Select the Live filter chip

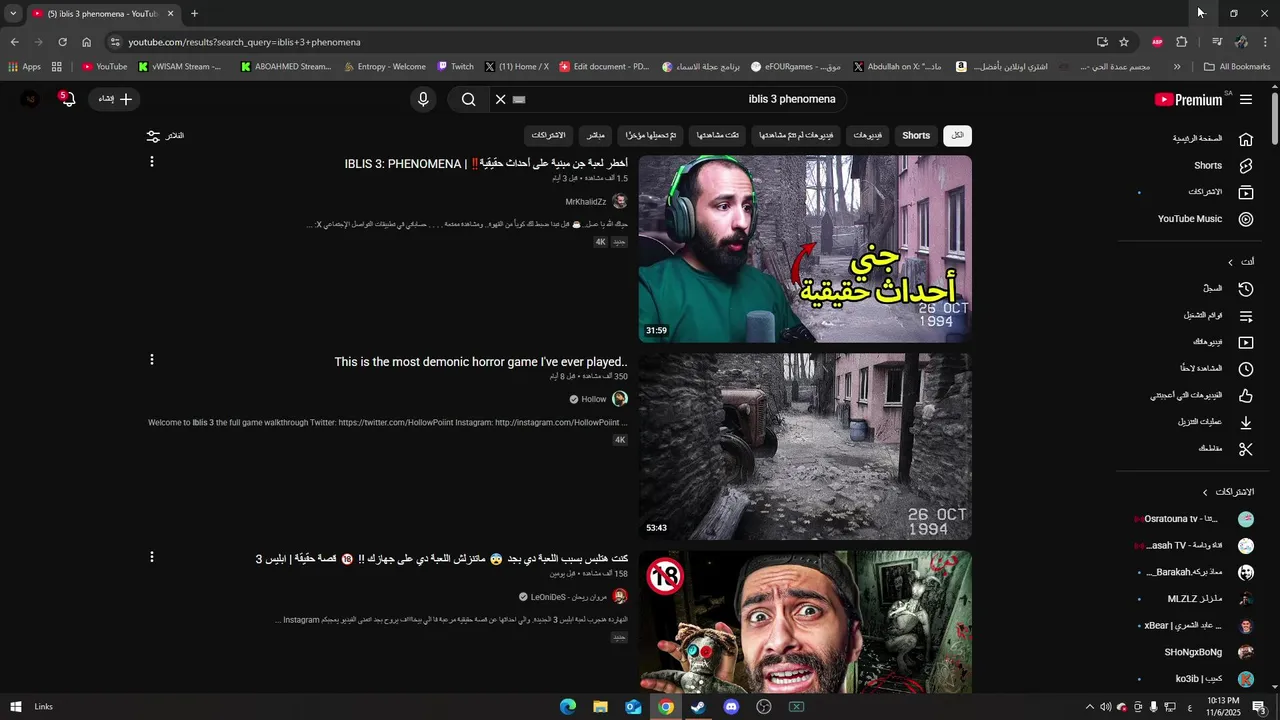click(x=595, y=136)
